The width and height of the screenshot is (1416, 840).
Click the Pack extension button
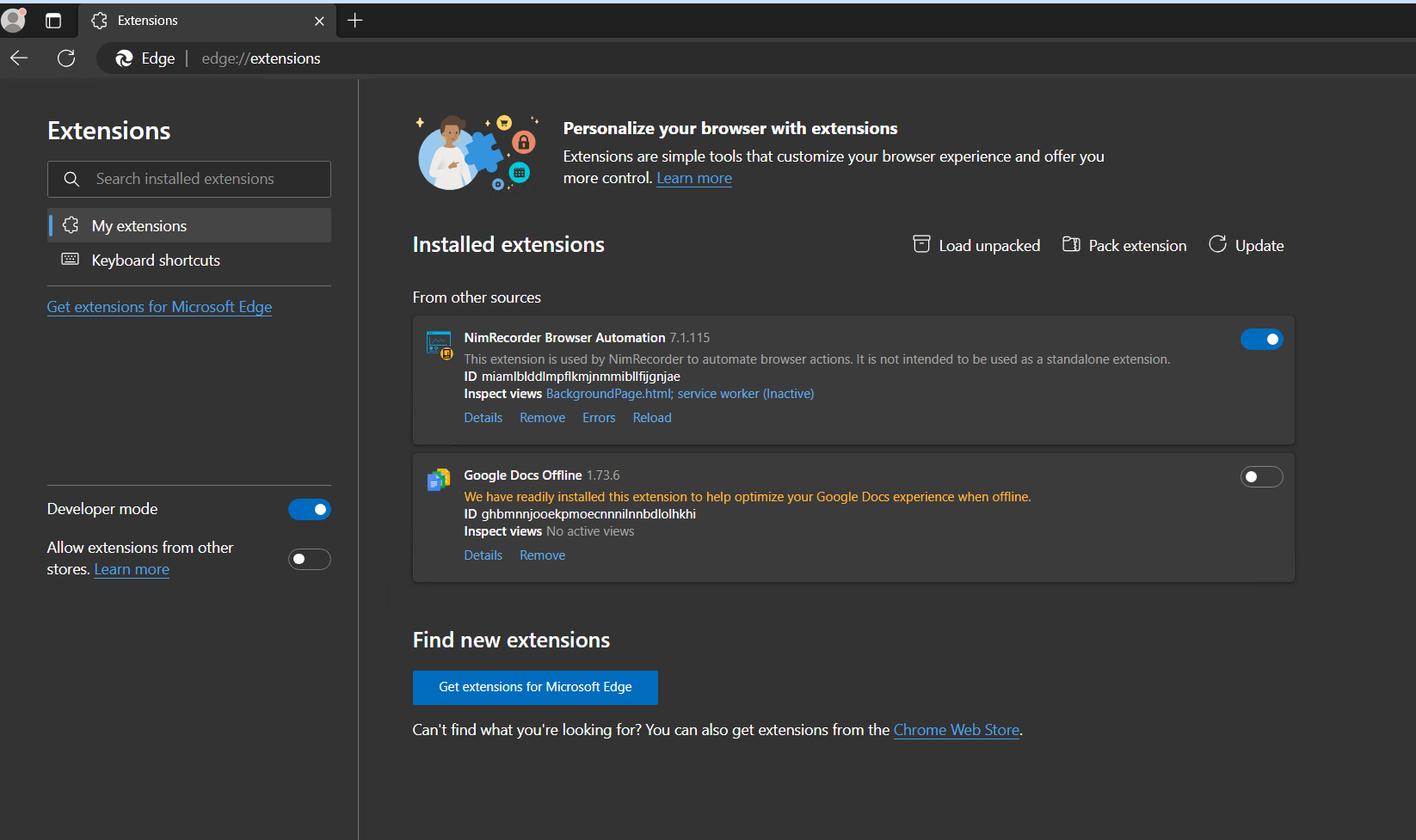(1124, 246)
